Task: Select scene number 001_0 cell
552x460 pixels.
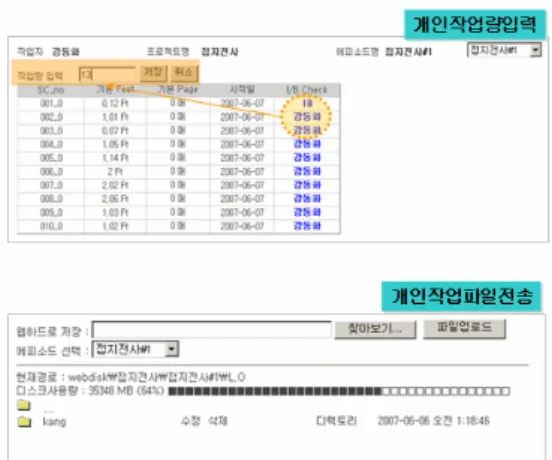Action: (51, 103)
